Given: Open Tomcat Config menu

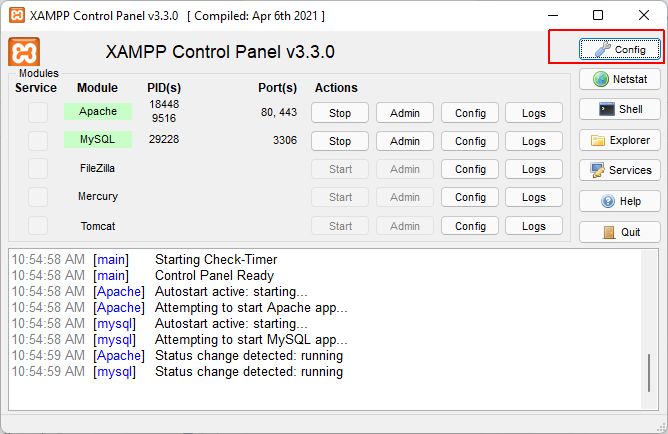Looking at the screenshot, I should pos(470,226).
